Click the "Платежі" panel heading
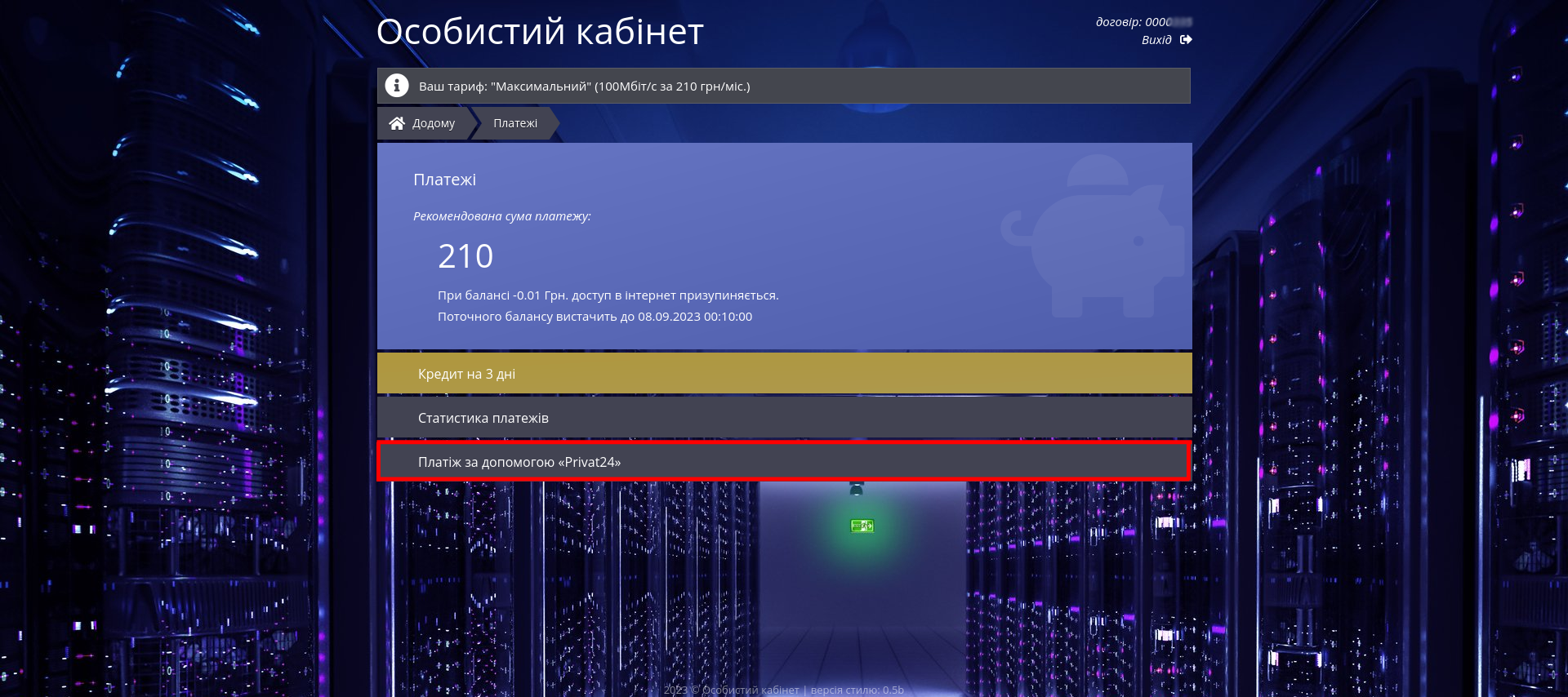This screenshot has width=1568, height=697. (x=444, y=180)
